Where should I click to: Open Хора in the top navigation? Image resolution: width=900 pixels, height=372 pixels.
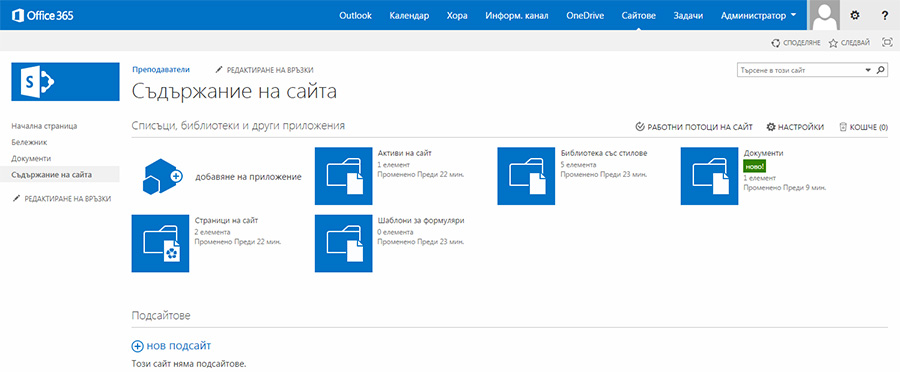pyautogui.click(x=457, y=16)
